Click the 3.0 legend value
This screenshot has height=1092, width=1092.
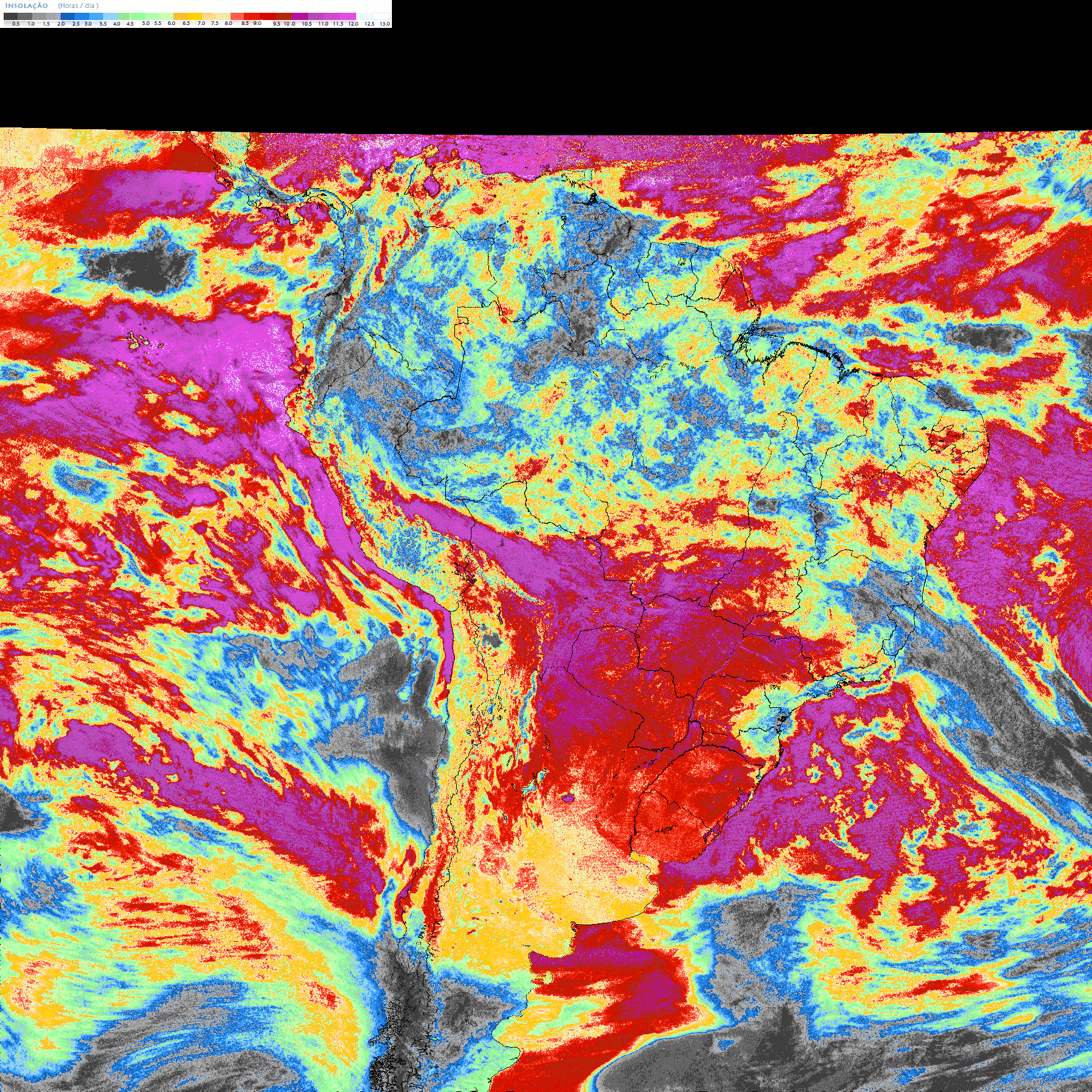click(88, 24)
